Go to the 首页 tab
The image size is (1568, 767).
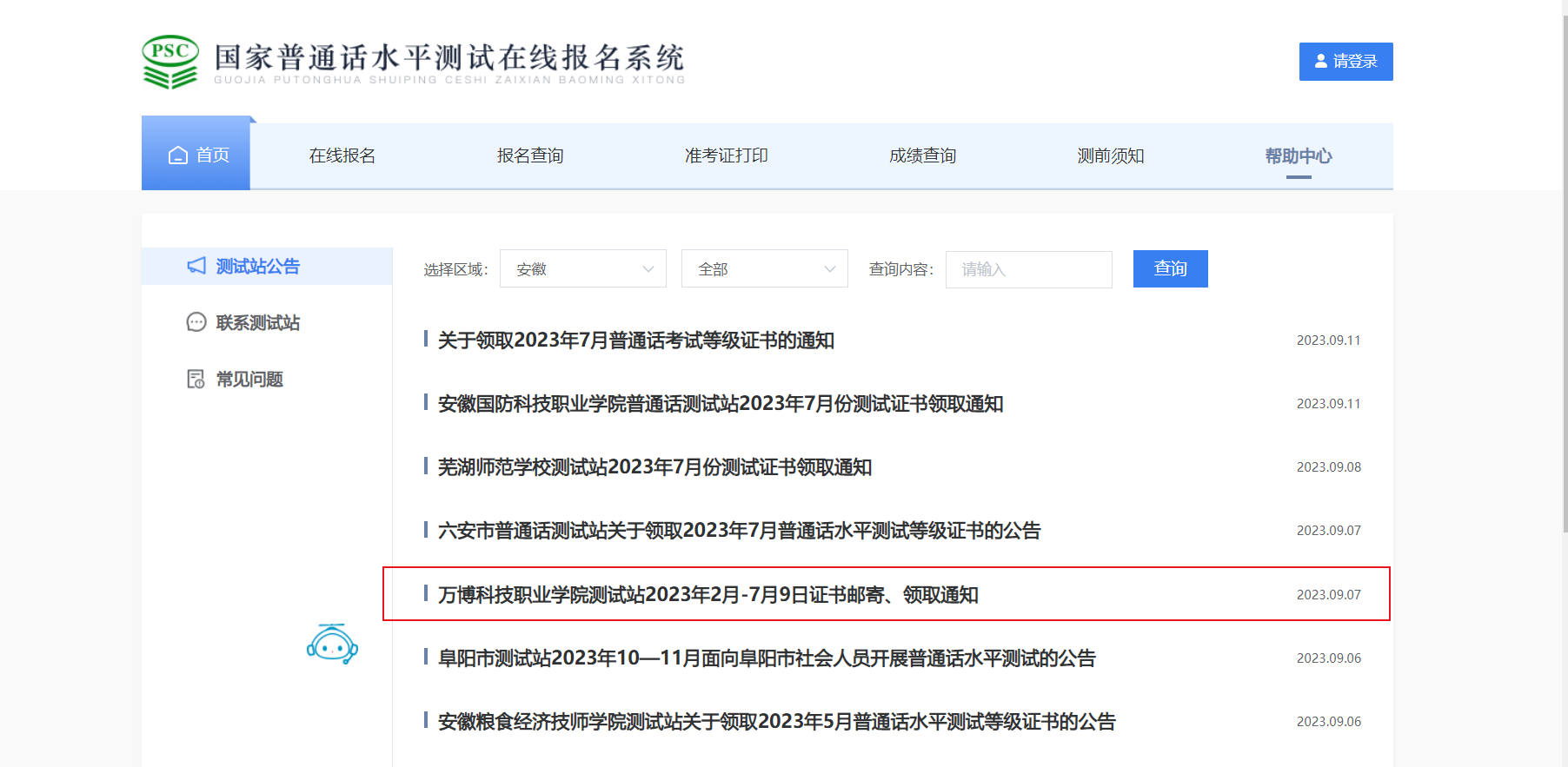196,155
